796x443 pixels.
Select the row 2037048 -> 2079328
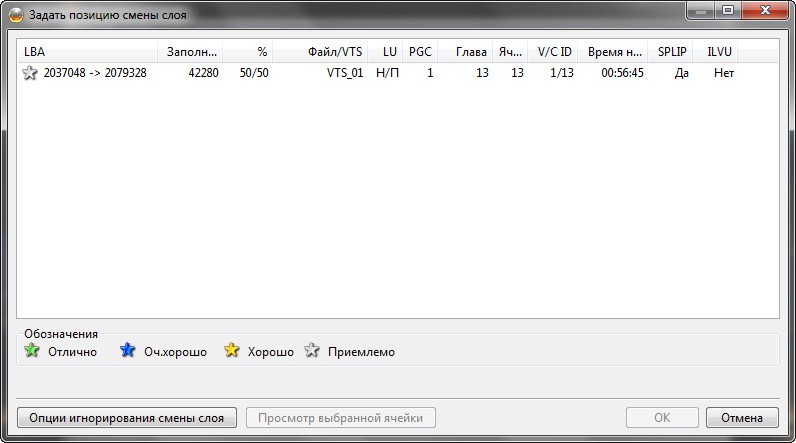[x=378, y=73]
